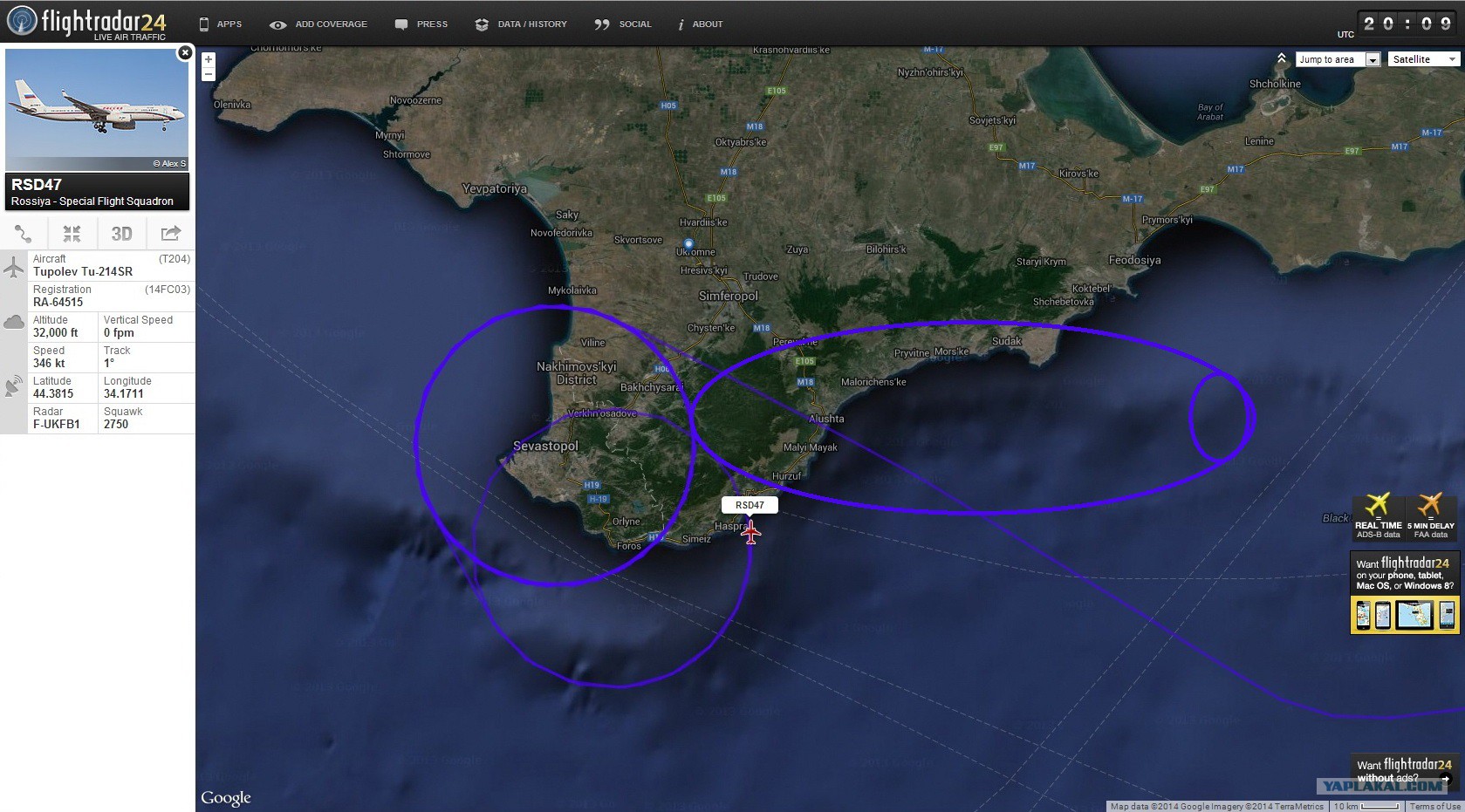Image resolution: width=1465 pixels, height=812 pixels.
Task: Zoom out on the map
Action: coord(209,74)
